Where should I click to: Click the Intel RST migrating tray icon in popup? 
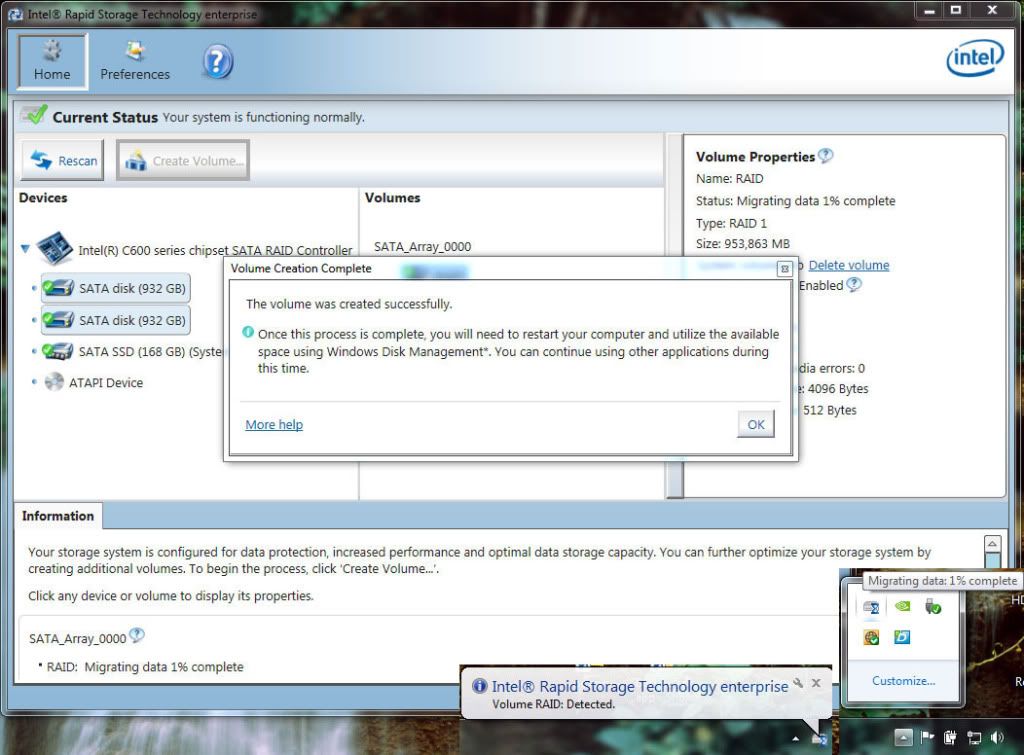pyautogui.click(x=871, y=607)
